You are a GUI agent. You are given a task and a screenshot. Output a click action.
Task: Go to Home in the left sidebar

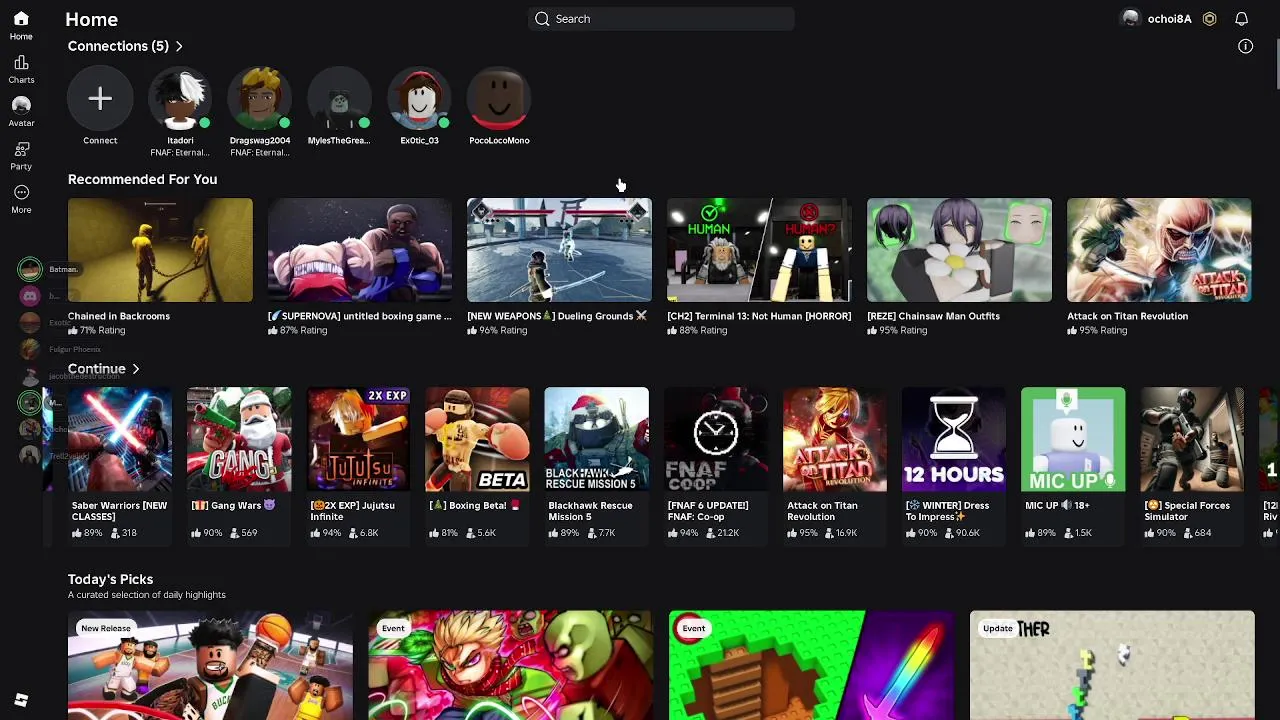coord(21,25)
